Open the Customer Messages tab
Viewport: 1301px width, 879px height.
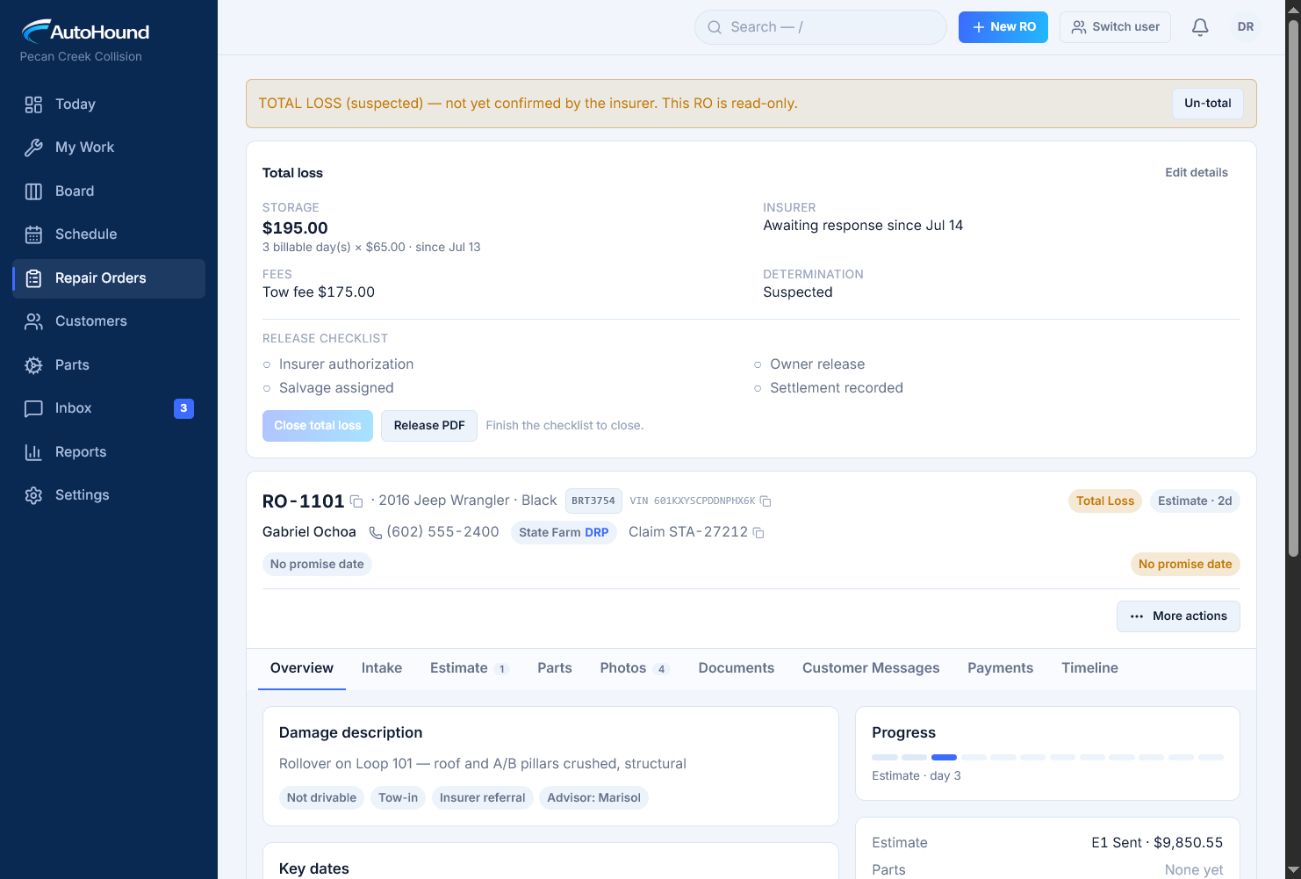tap(871, 668)
